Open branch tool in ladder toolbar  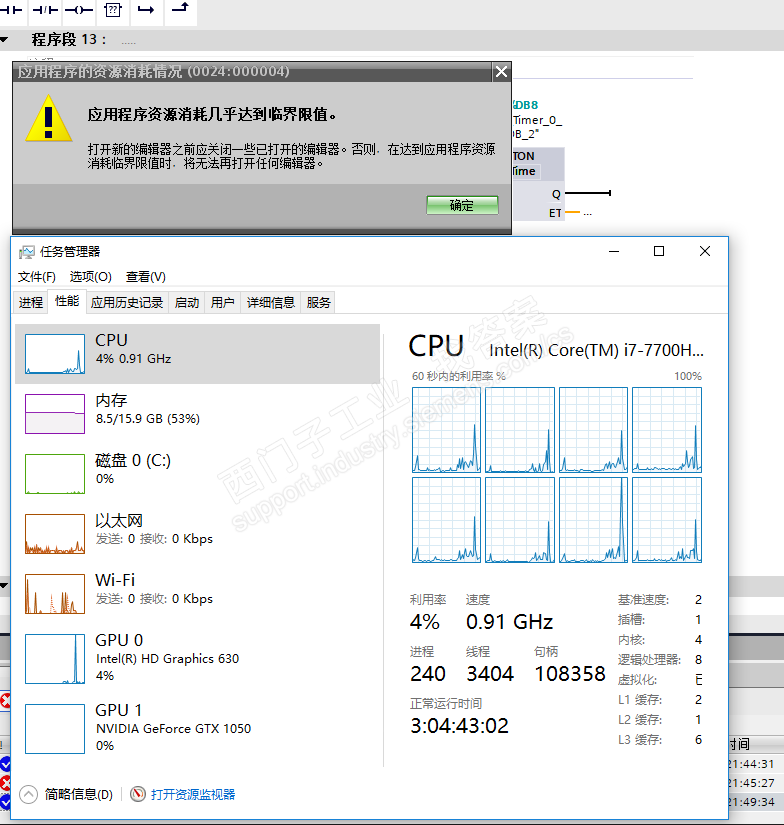click(146, 10)
